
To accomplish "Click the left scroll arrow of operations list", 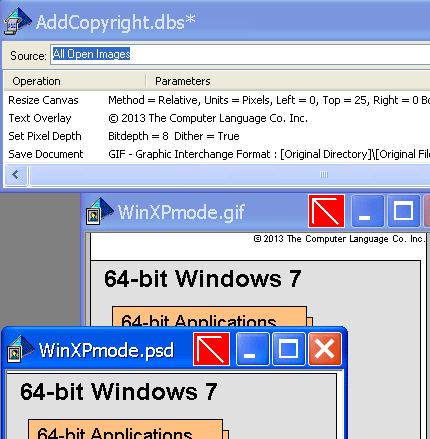I will tap(15, 175).
